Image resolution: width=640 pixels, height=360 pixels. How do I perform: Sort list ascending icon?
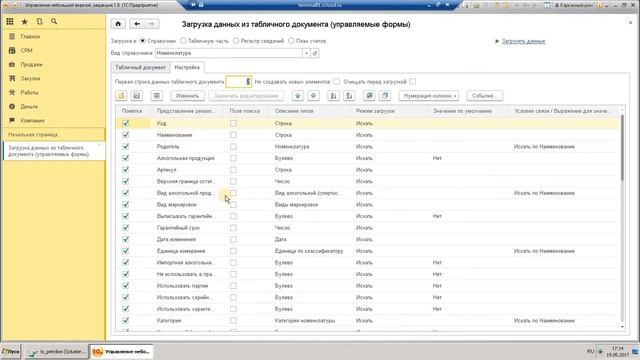coord(333,96)
